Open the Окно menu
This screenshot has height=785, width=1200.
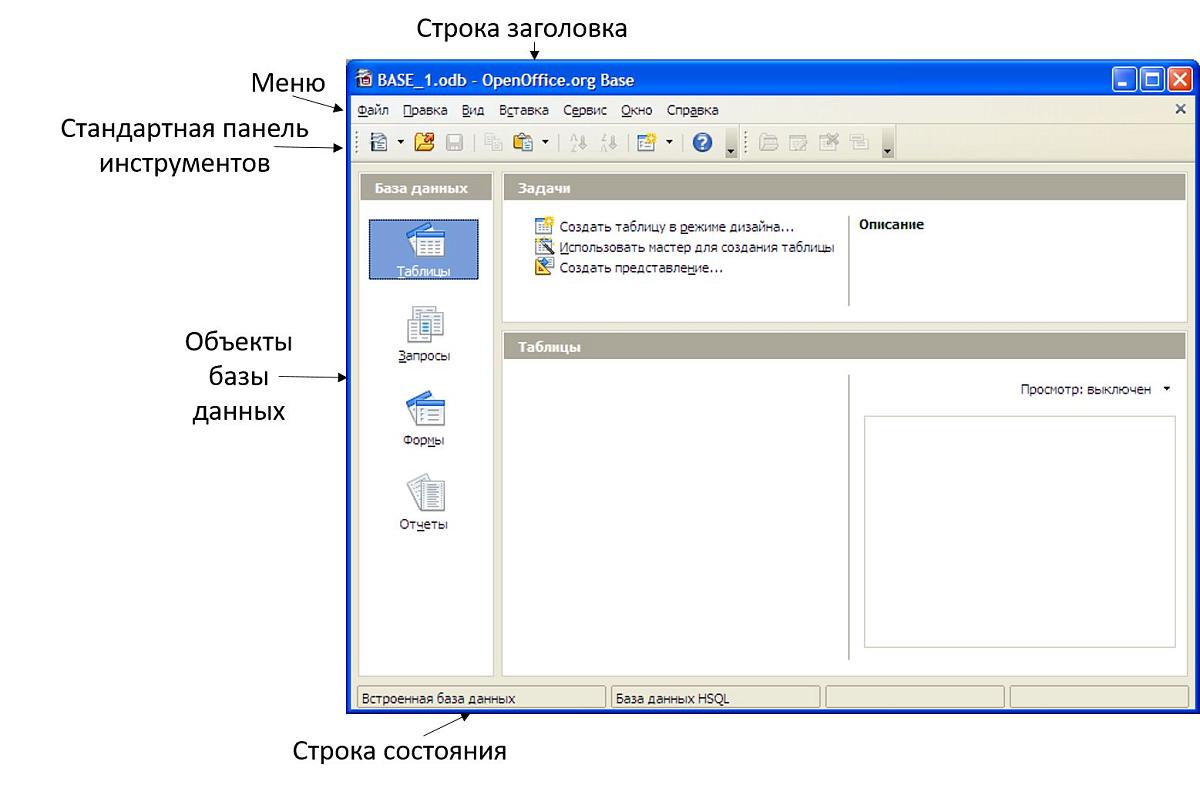click(x=637, y=110)
